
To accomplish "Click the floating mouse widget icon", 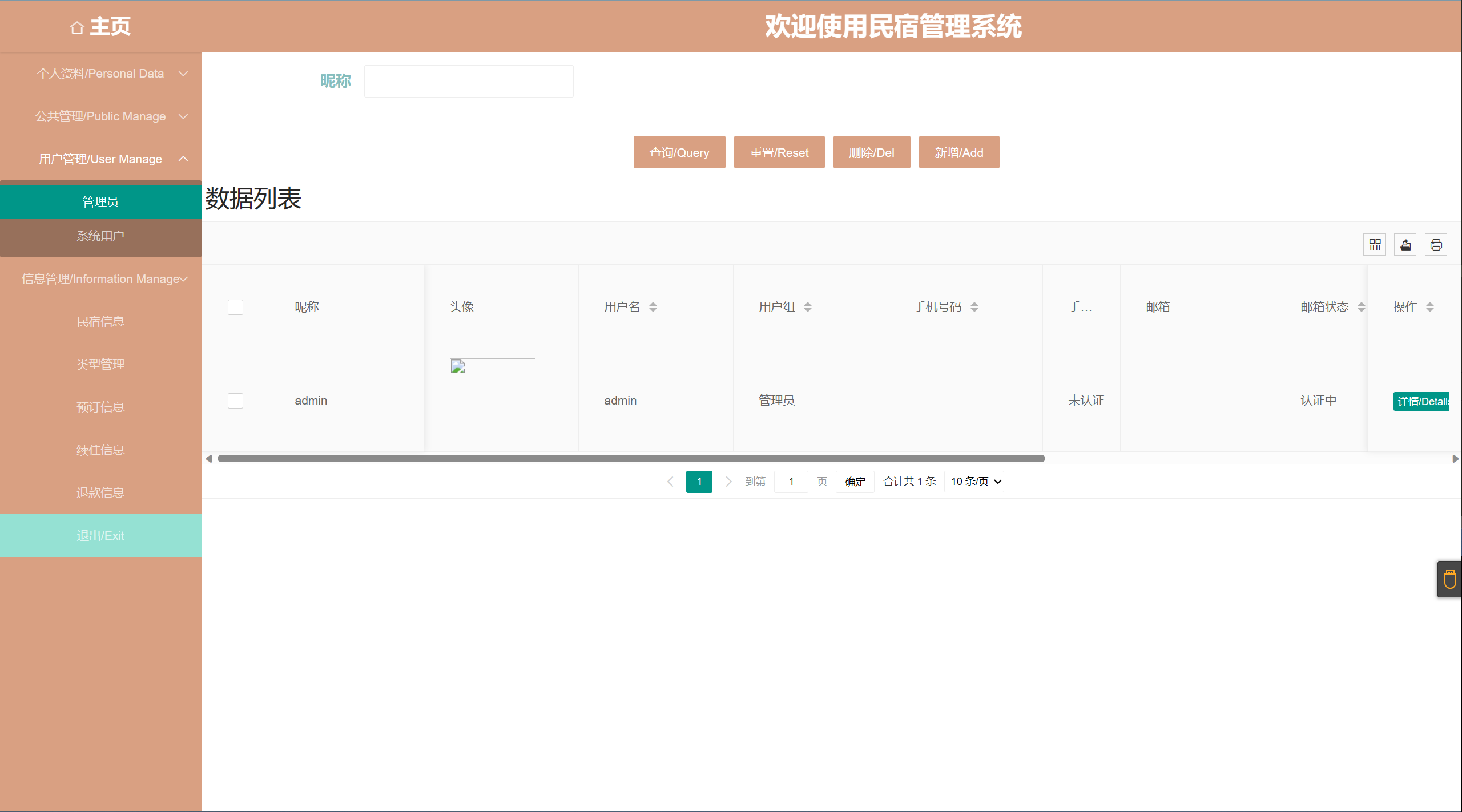I will pos(1449,579).
